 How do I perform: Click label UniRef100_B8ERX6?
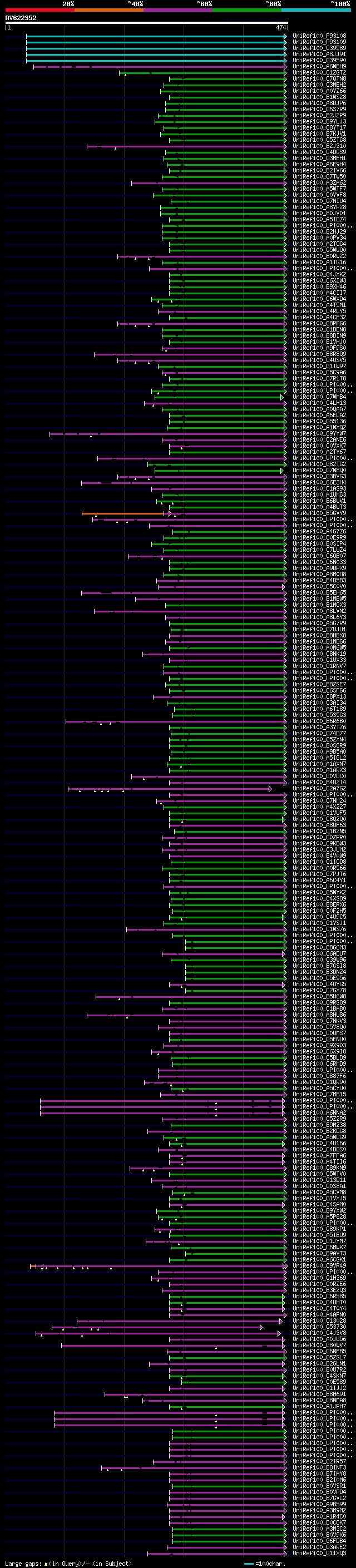coord(319,904)
